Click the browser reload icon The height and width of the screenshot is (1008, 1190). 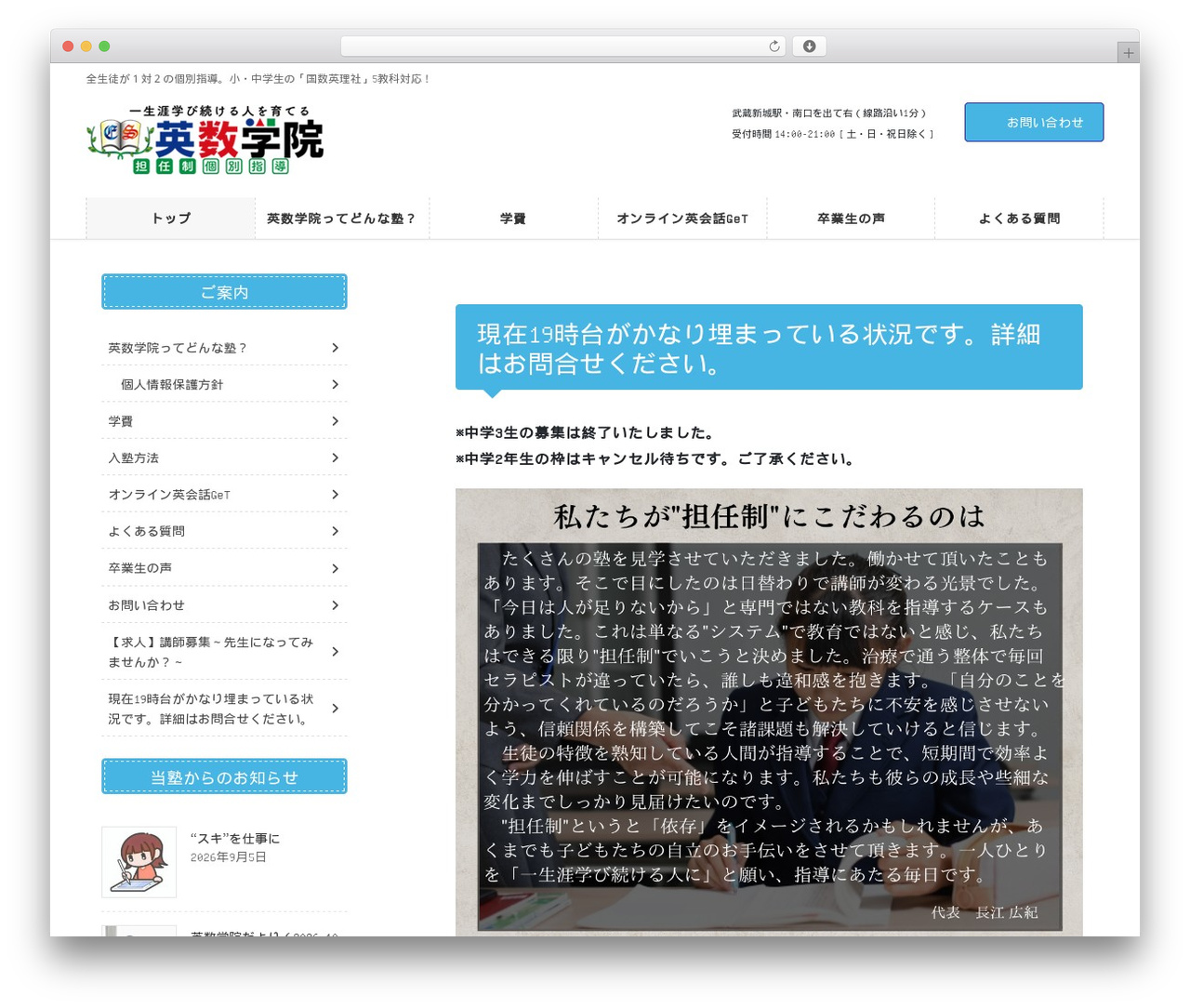[773, 46]
